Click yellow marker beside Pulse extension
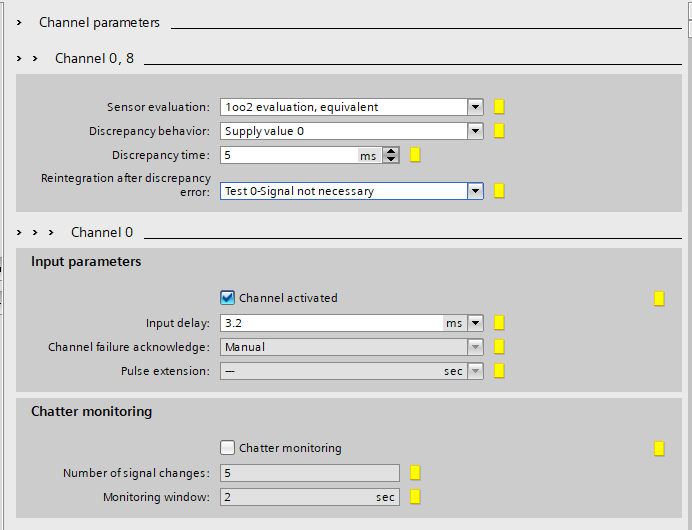The image size is (692, 530). click(499, 371)
